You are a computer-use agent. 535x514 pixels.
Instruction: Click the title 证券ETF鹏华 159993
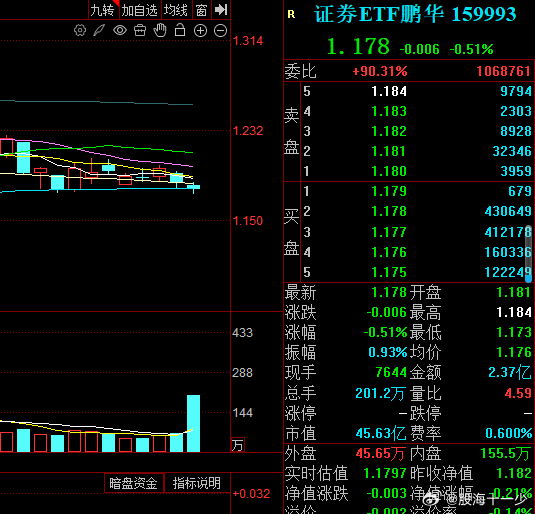(415, 14)
